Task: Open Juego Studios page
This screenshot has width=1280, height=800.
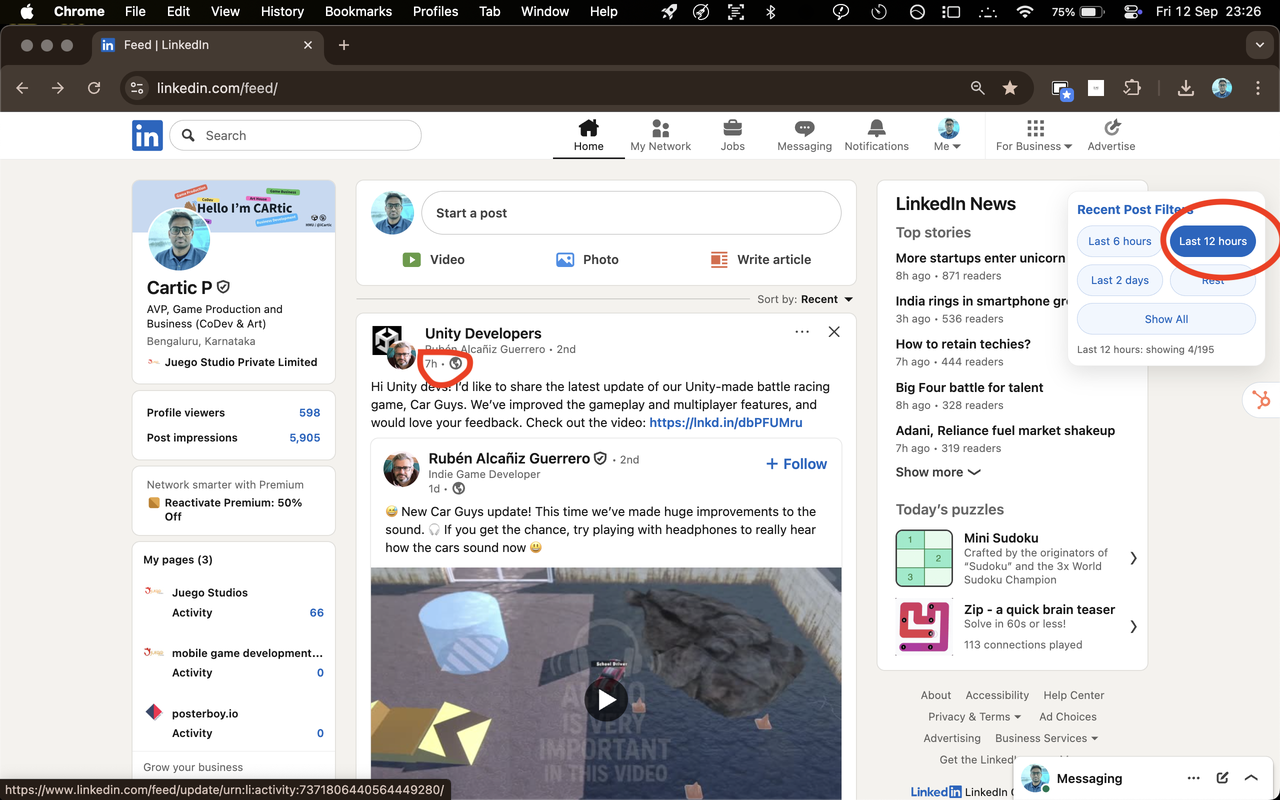Action: 209,592
